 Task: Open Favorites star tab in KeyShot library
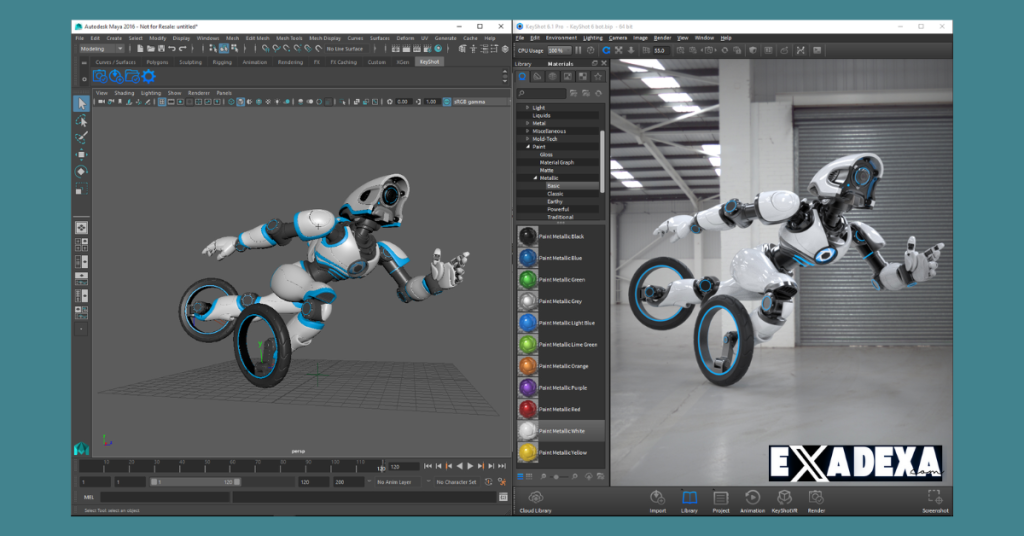click(598, 77)
